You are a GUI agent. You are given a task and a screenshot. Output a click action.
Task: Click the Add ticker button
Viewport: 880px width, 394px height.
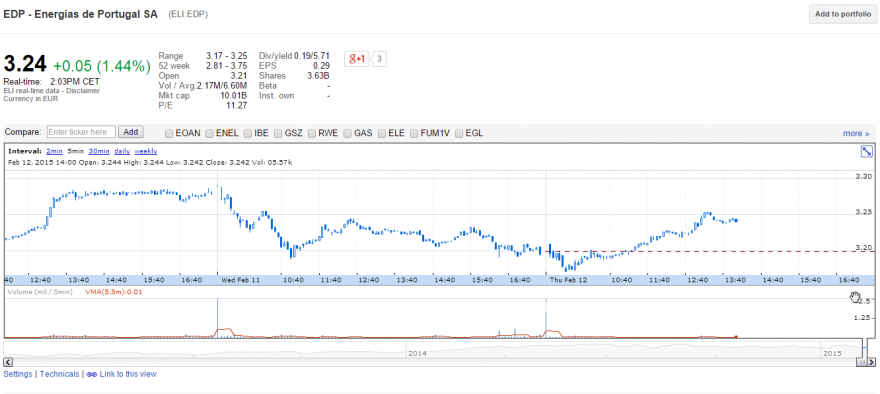[x=130, y=132]
